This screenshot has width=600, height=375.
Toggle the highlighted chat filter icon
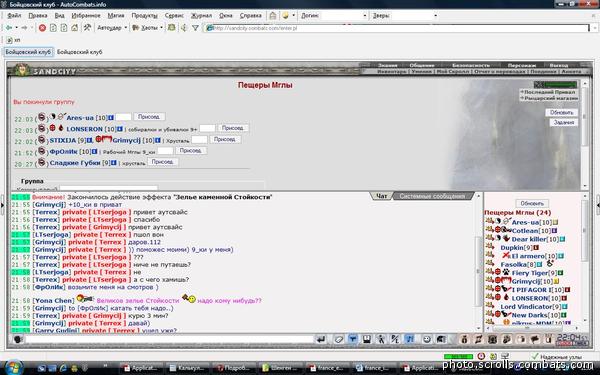pyautogui.click(x=353, y=339)
